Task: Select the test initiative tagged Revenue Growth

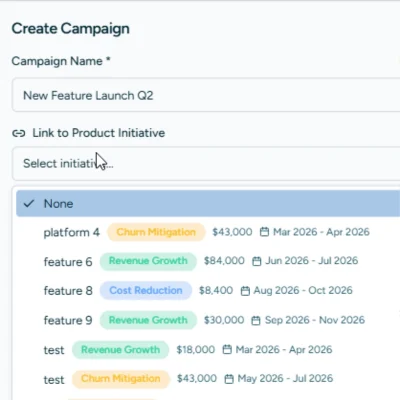Action: pos(208,350)
